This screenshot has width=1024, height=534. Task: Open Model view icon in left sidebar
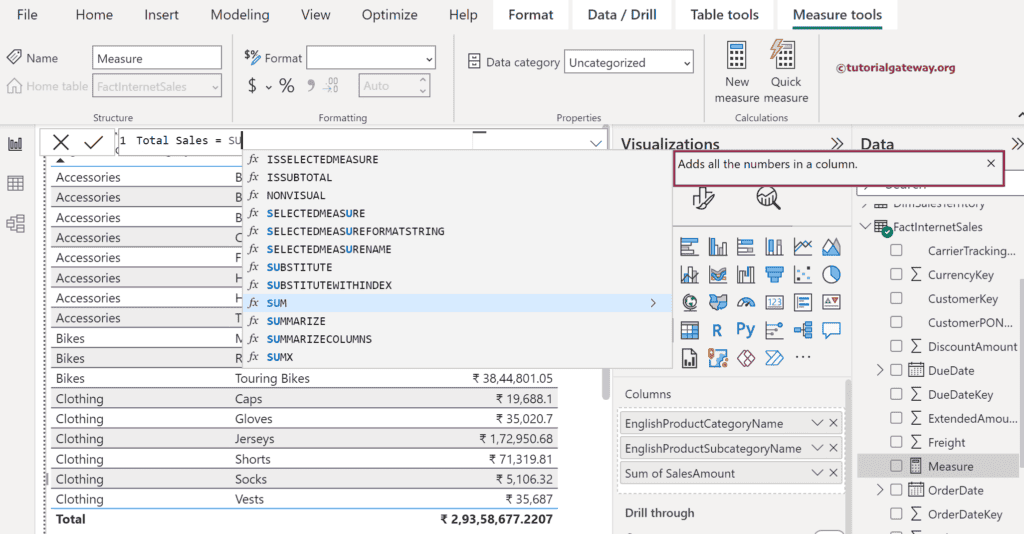pos(15,224)
